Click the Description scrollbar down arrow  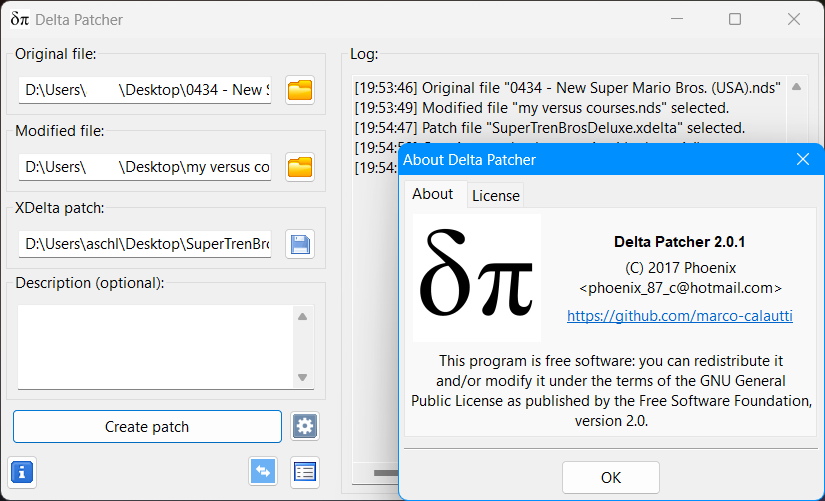pos(302,378)
